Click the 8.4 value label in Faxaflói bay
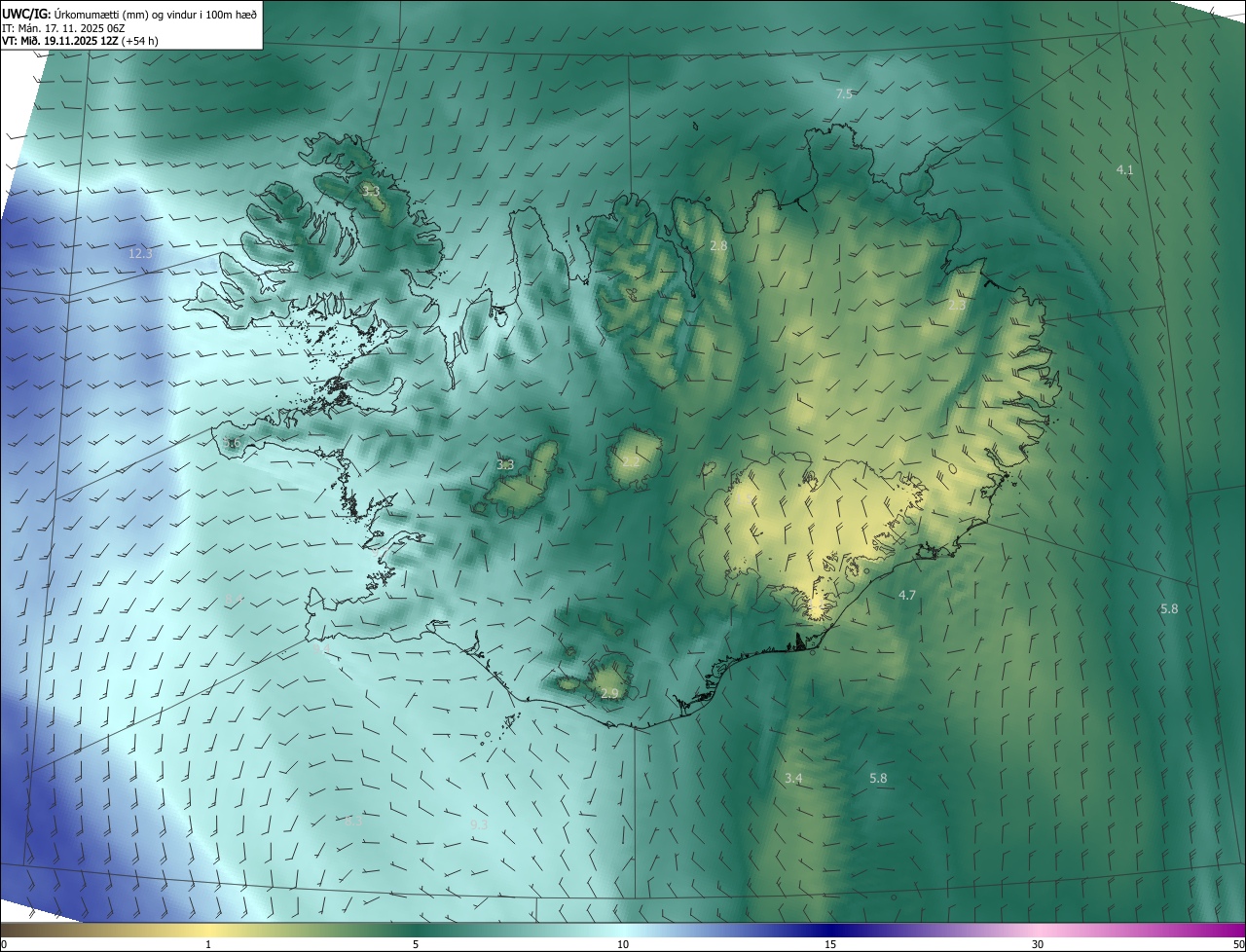This screenshot has width=1246, height=952. 235,600
